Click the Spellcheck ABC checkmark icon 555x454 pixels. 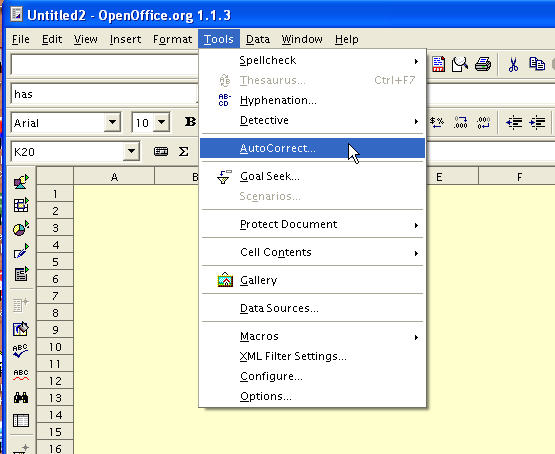point(21,351)
